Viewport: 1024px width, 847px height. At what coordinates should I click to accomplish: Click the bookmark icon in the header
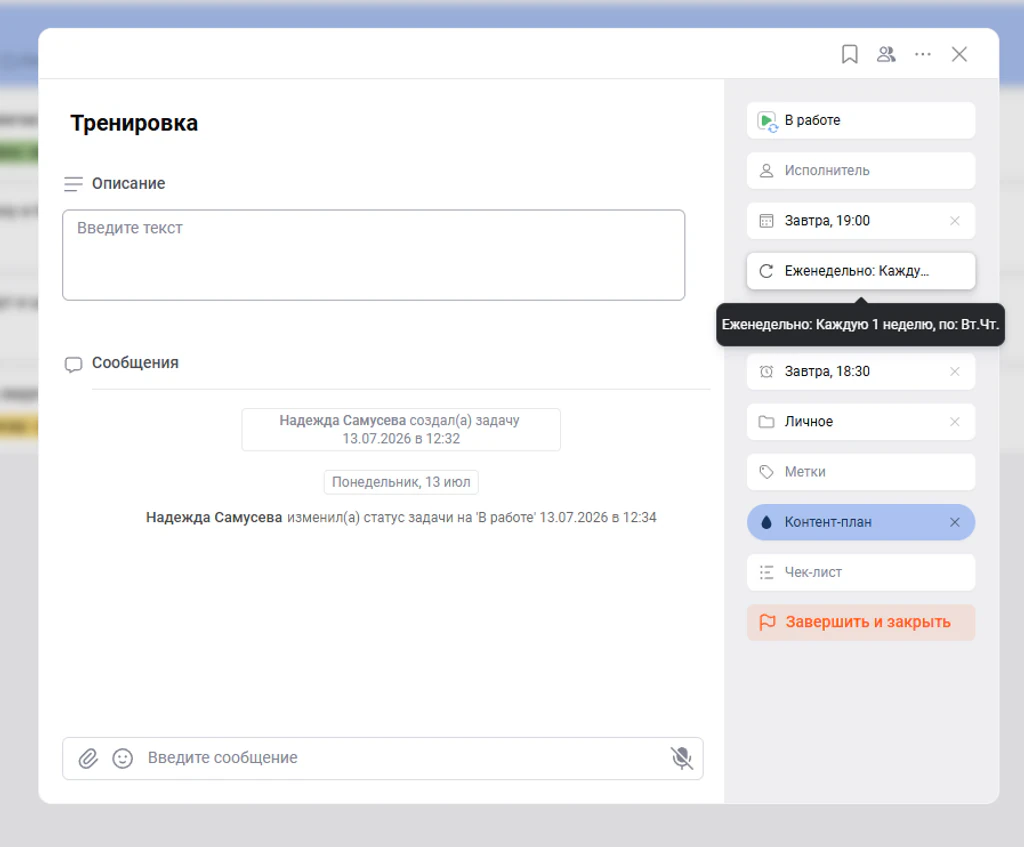click(x=849, y=54)
